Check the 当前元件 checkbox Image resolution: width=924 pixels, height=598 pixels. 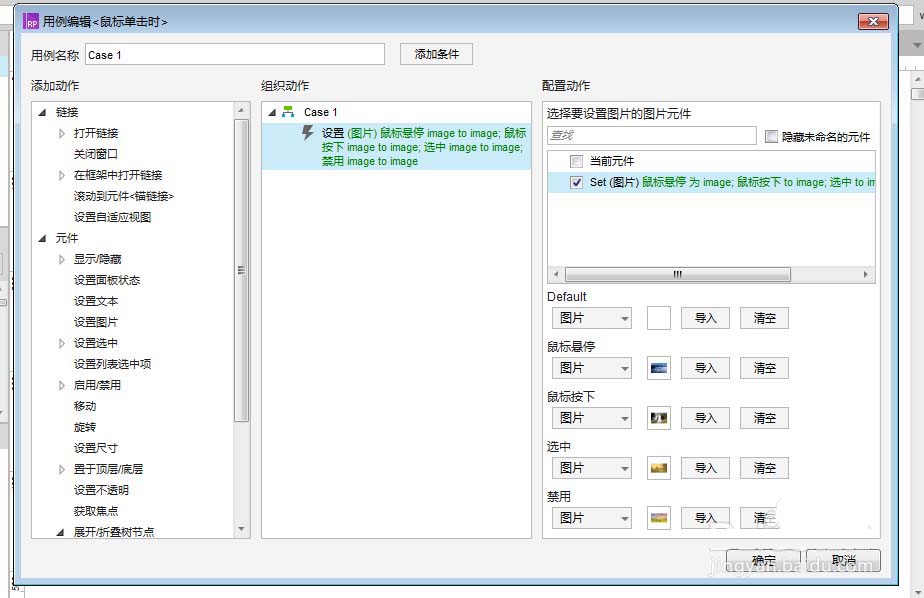click(576, 161)
